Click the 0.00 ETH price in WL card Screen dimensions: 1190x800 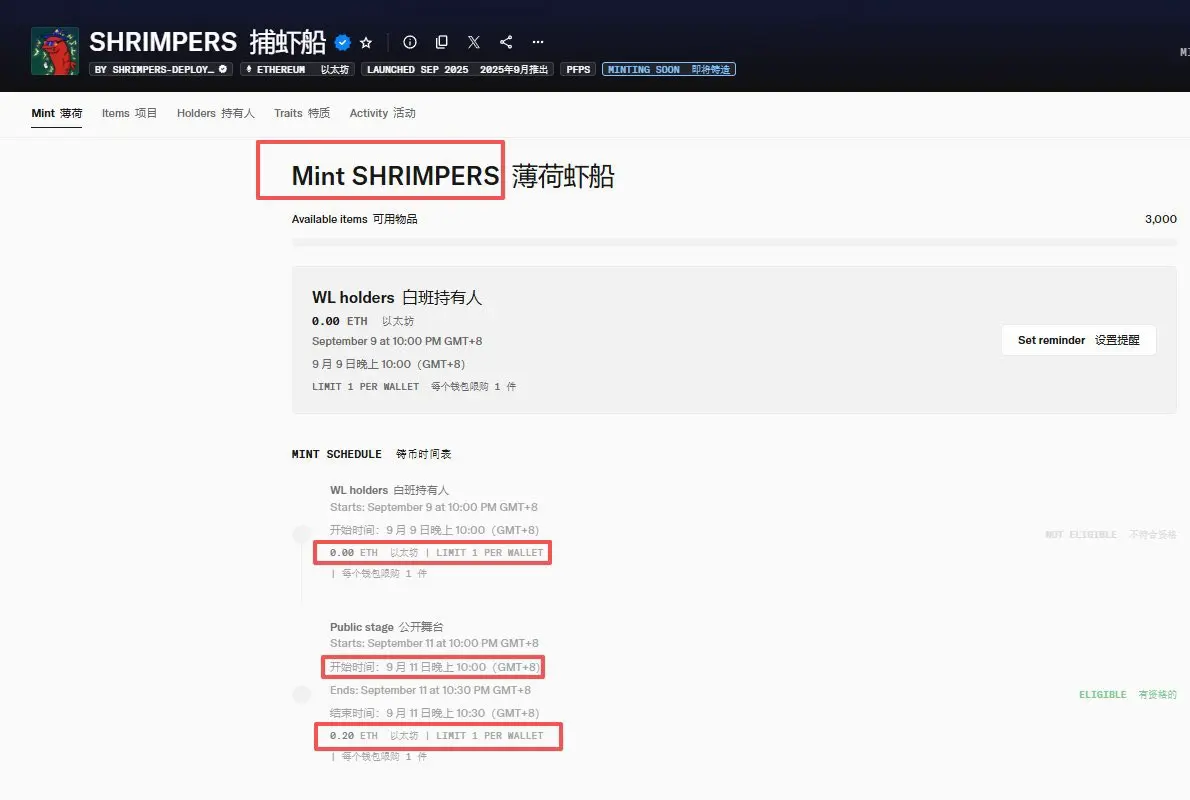[339, 321]
